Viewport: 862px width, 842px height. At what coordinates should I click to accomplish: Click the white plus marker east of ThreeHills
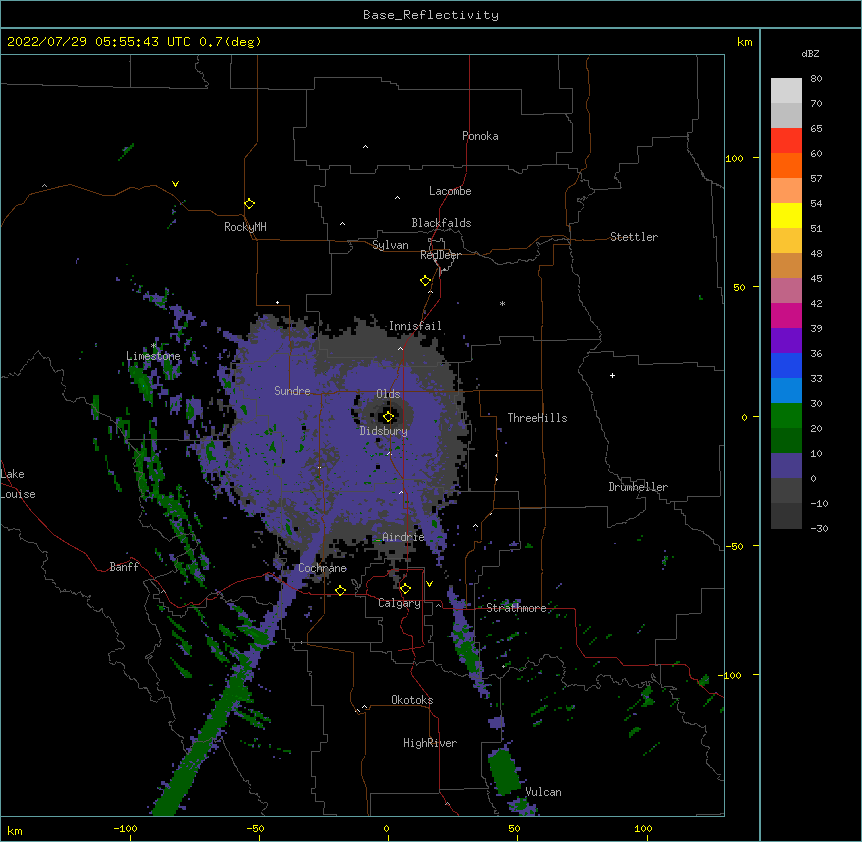[x=612, y=375]
